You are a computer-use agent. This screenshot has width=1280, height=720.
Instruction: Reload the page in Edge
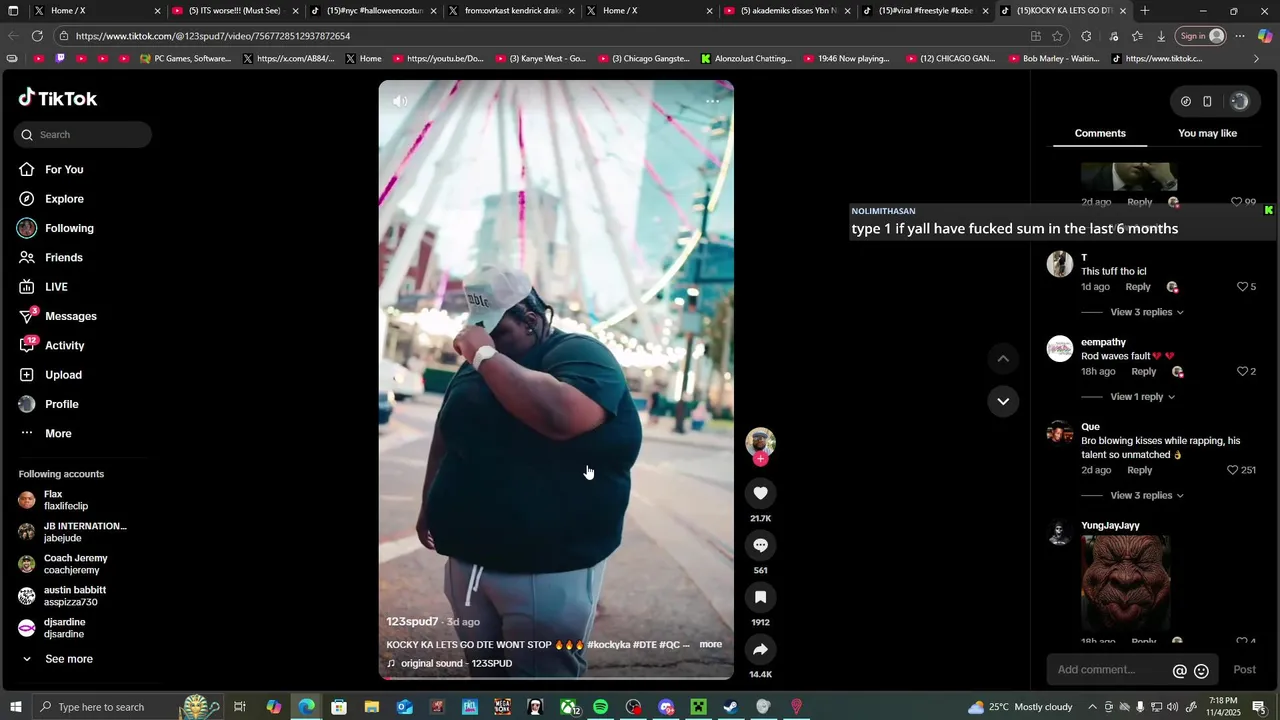(37, 36)
